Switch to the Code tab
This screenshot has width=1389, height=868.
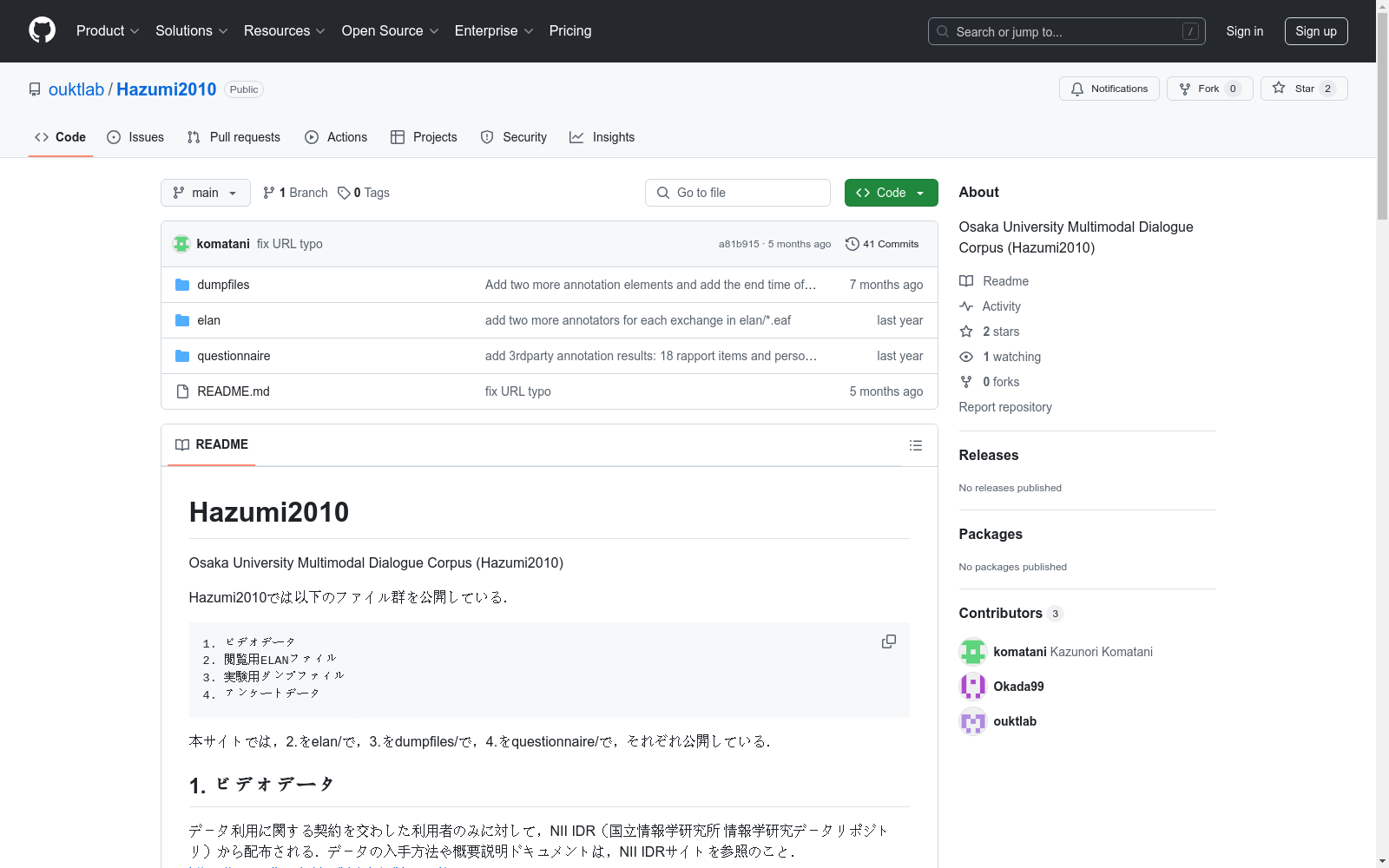coord(61,137)
